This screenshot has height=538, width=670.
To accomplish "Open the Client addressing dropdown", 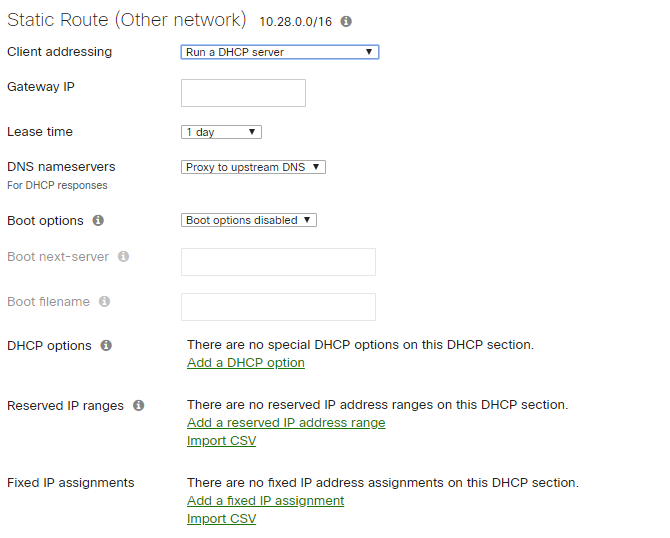I will click(x=279, y=52).
